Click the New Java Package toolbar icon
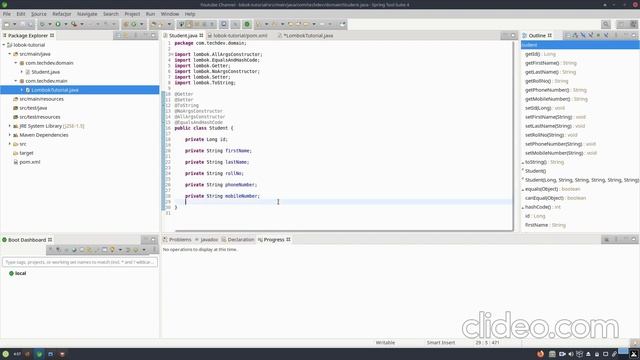The width and height of the screenshot is (640, 360). (x=126, y=24)
